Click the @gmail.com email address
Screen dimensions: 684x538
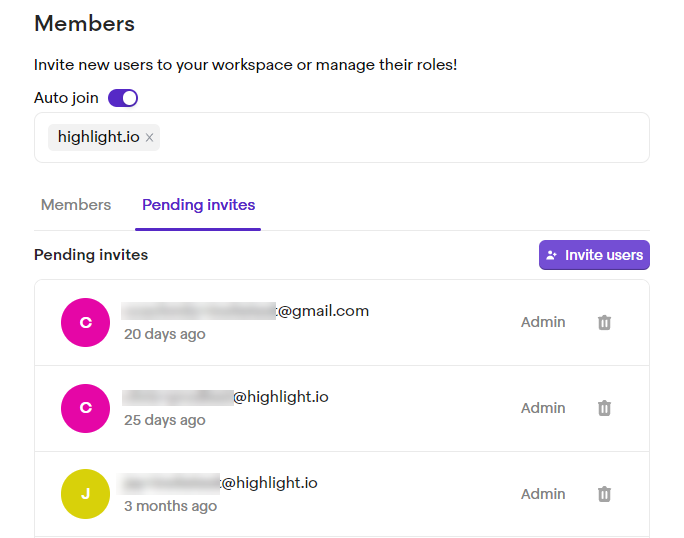(x=245, y=311)
